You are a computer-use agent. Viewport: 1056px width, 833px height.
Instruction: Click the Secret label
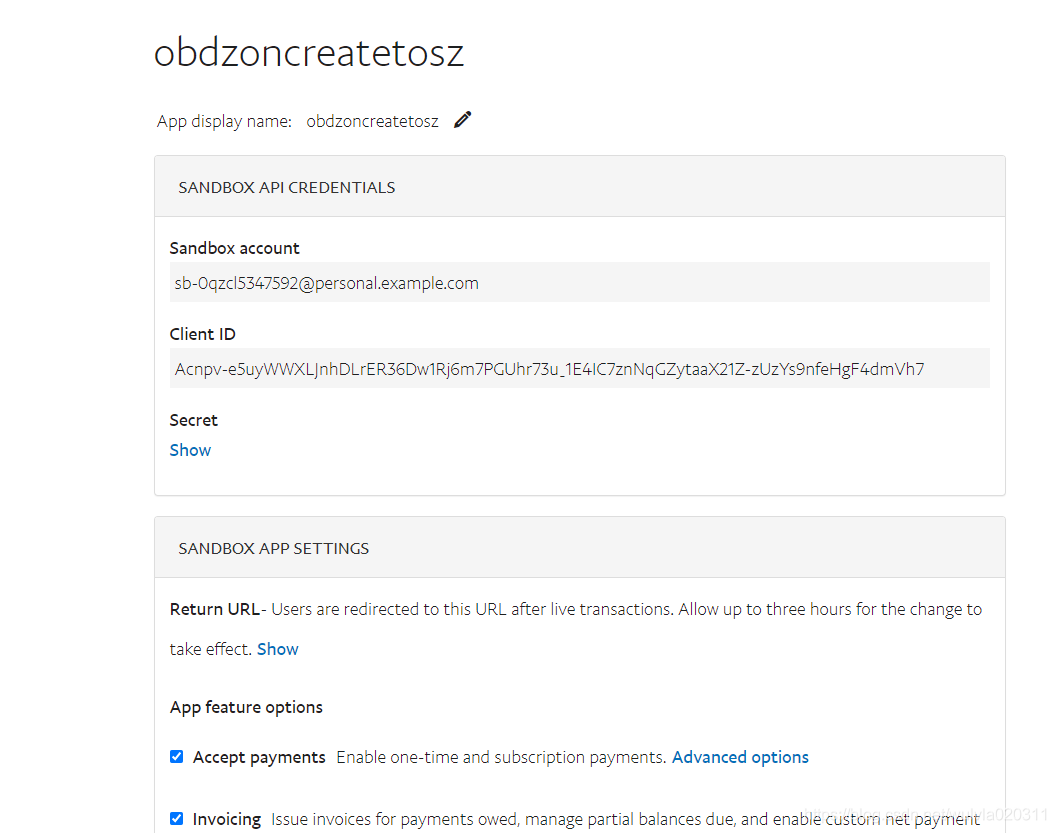point(193,420)
